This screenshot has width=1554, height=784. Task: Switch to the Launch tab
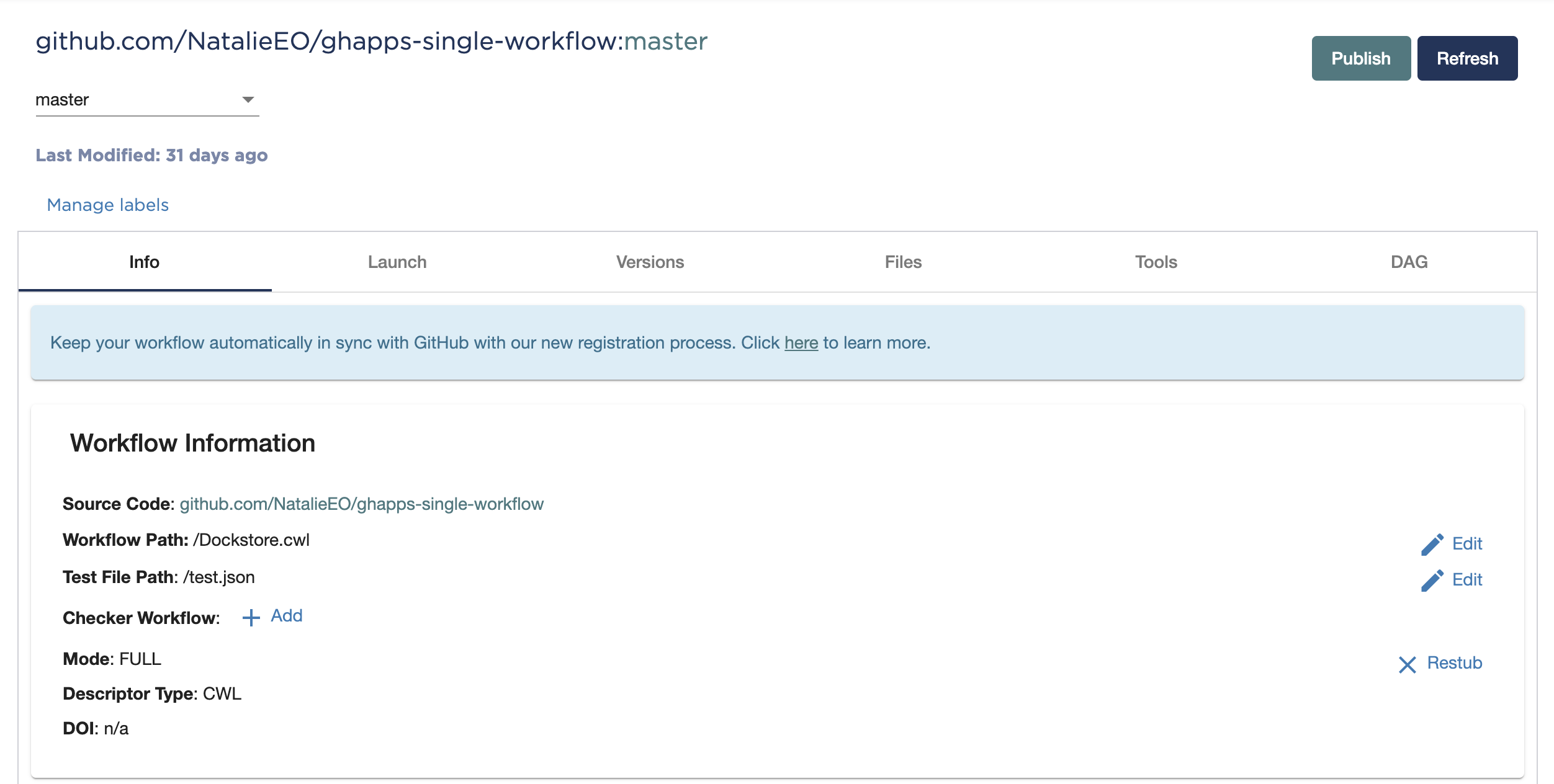[x=397, y=262]
